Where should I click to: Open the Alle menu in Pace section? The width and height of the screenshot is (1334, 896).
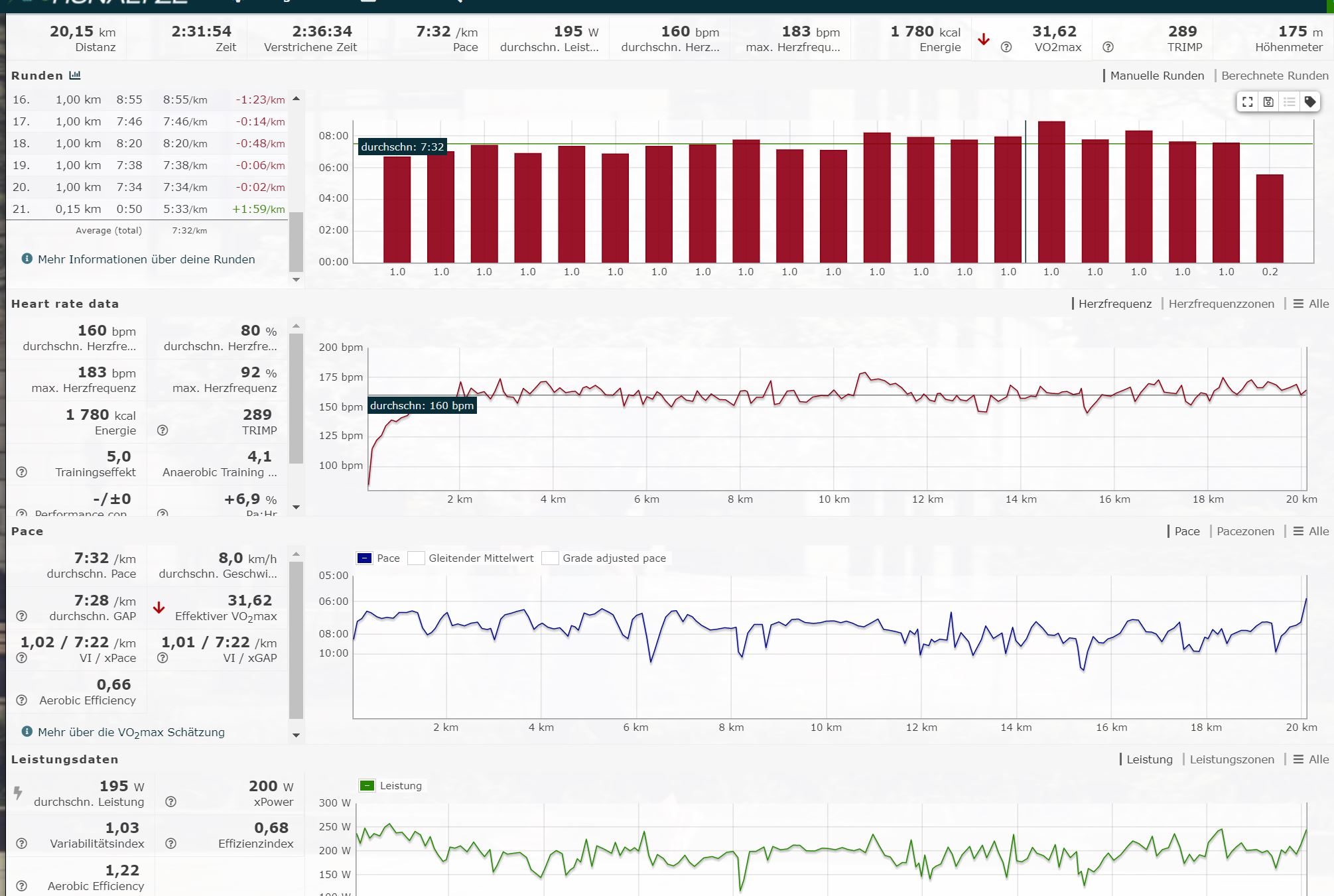1311,531
